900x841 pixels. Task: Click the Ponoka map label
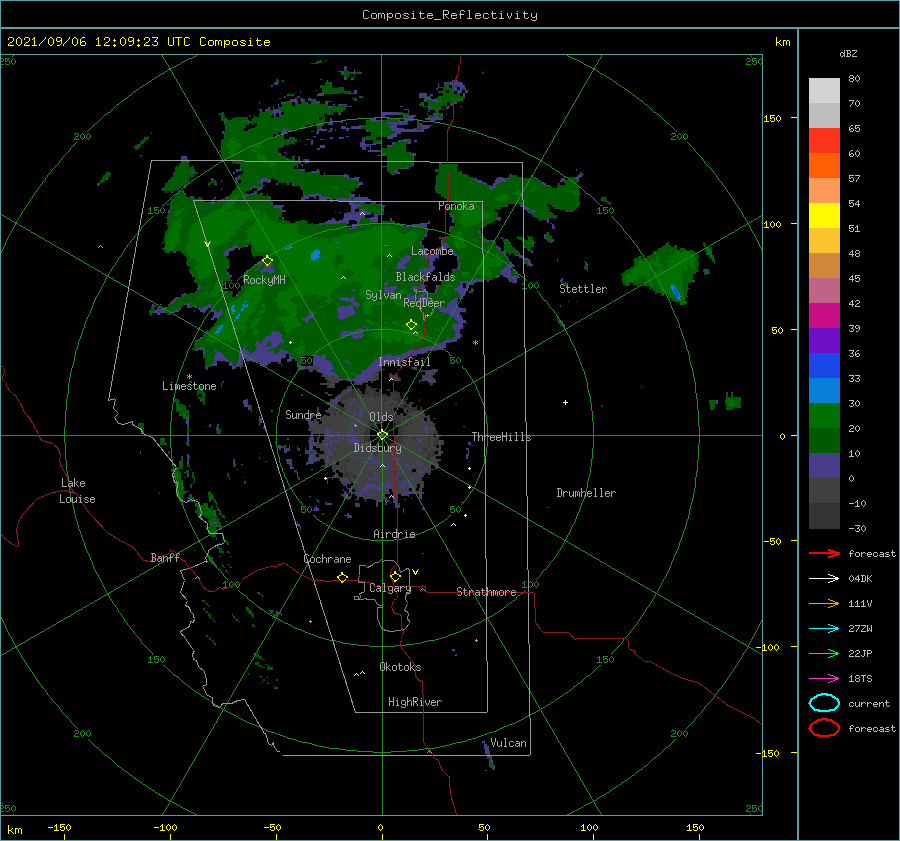pyautogui.click(x=456, y=206)
